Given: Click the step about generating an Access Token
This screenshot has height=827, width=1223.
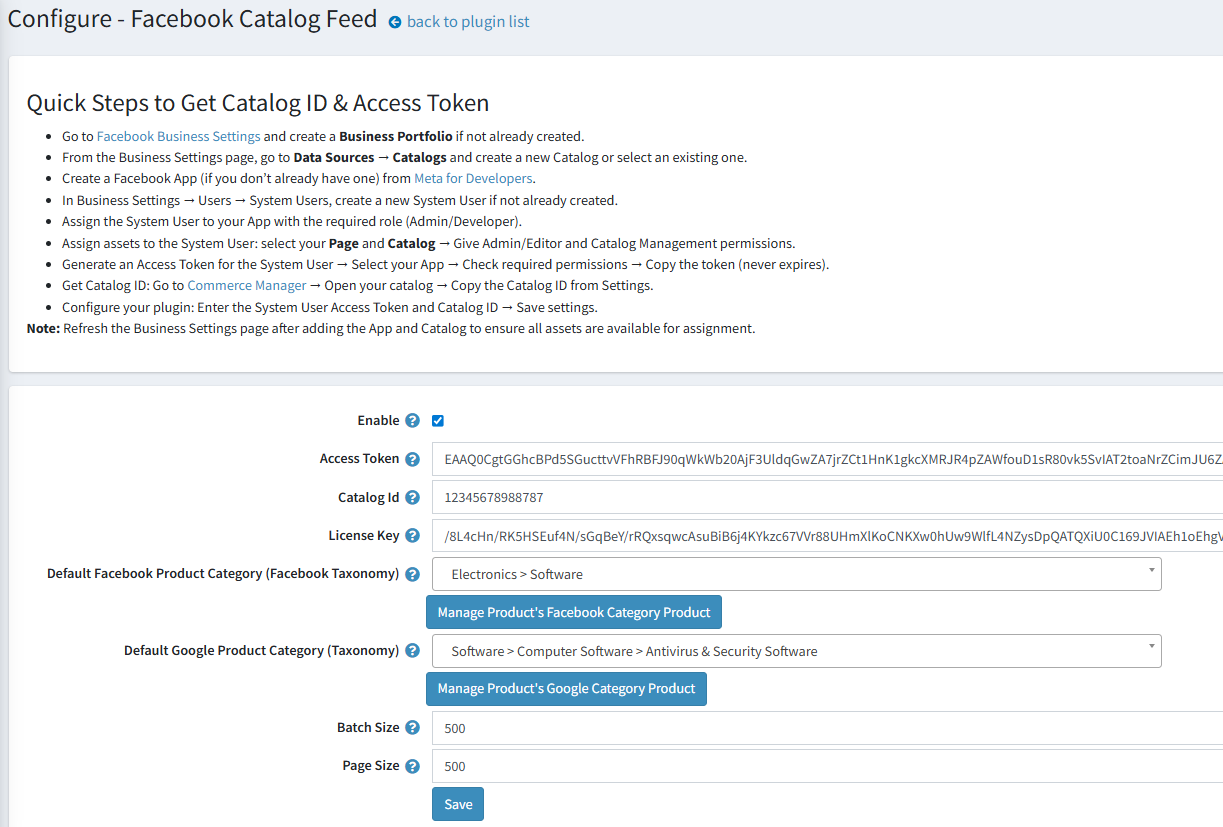Looking at the screenshot, I should click(446, 265).
